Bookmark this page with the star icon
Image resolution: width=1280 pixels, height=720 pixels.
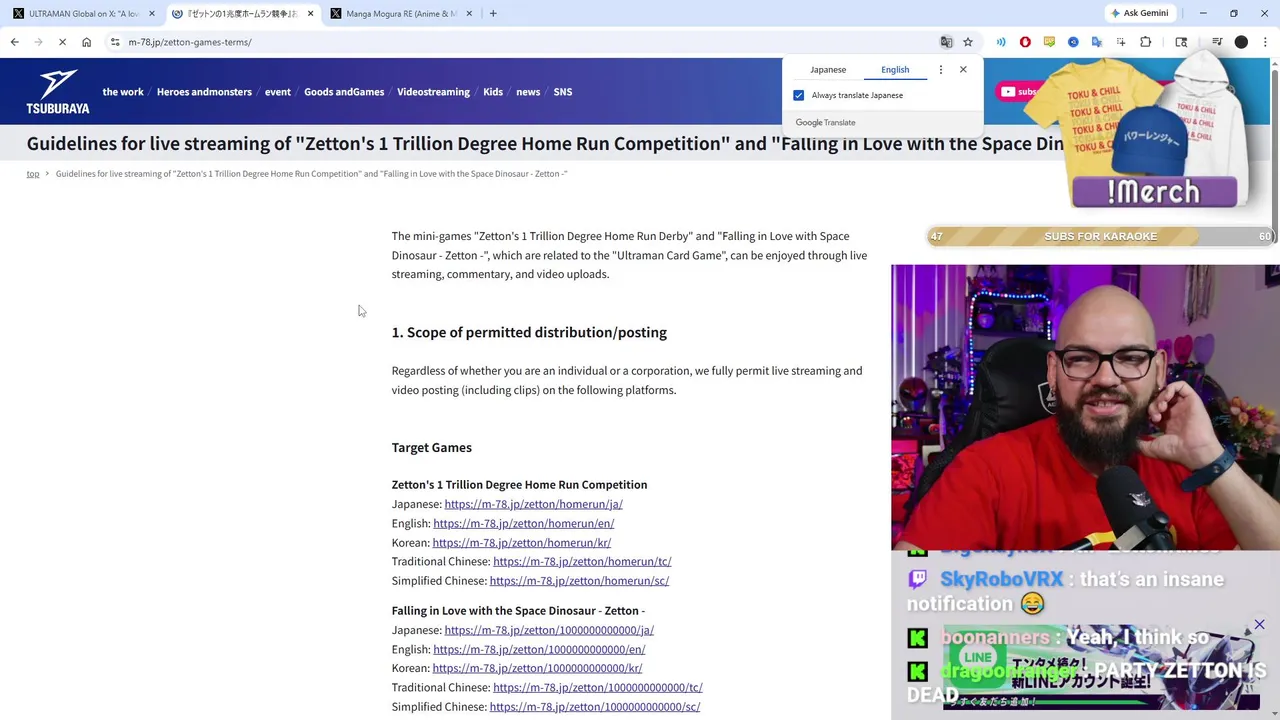(x=968, y=42)
